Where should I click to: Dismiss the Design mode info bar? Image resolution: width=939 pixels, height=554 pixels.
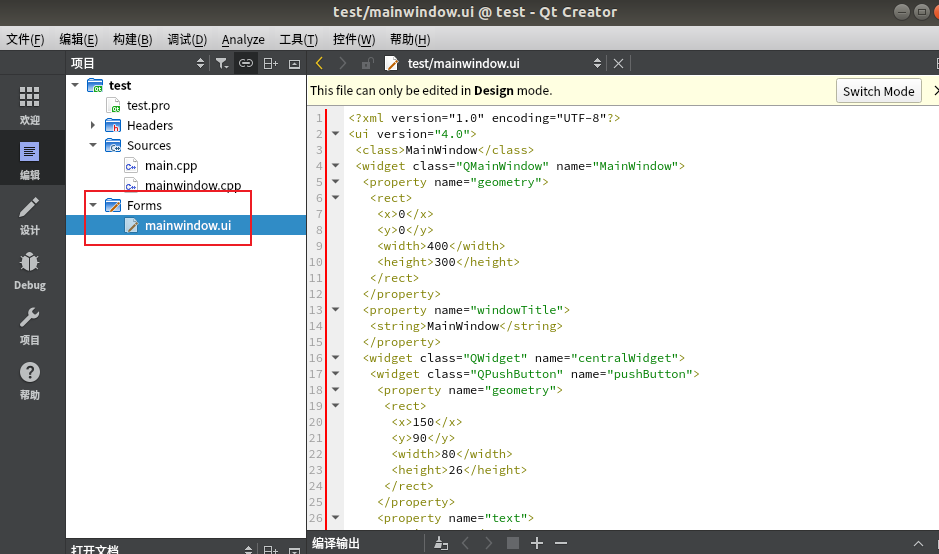pyautogui.click(x=935, y=90)
